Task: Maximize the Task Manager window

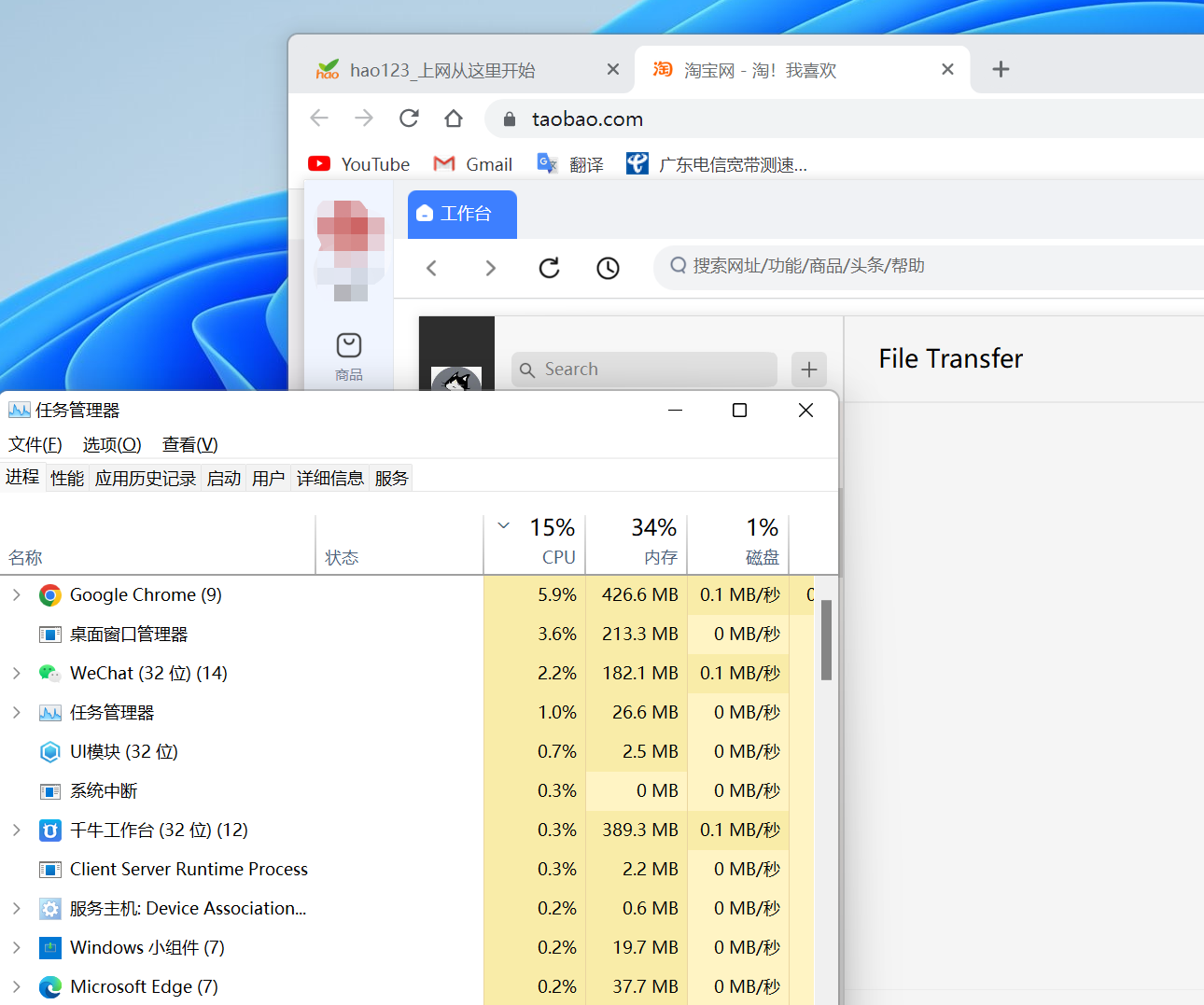Action: point(739,410)
